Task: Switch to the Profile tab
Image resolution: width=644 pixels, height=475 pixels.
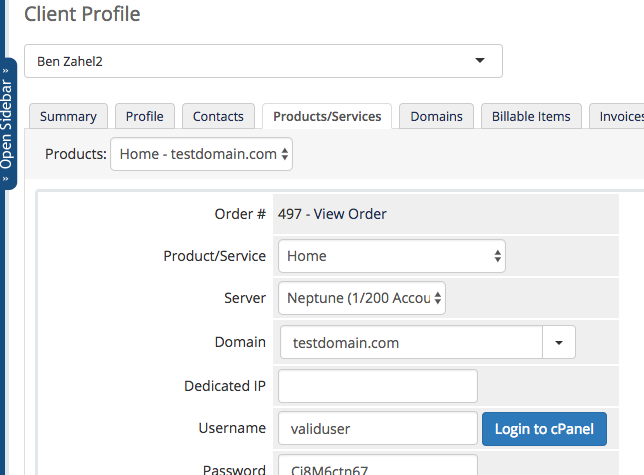Action: coord(145,117)
